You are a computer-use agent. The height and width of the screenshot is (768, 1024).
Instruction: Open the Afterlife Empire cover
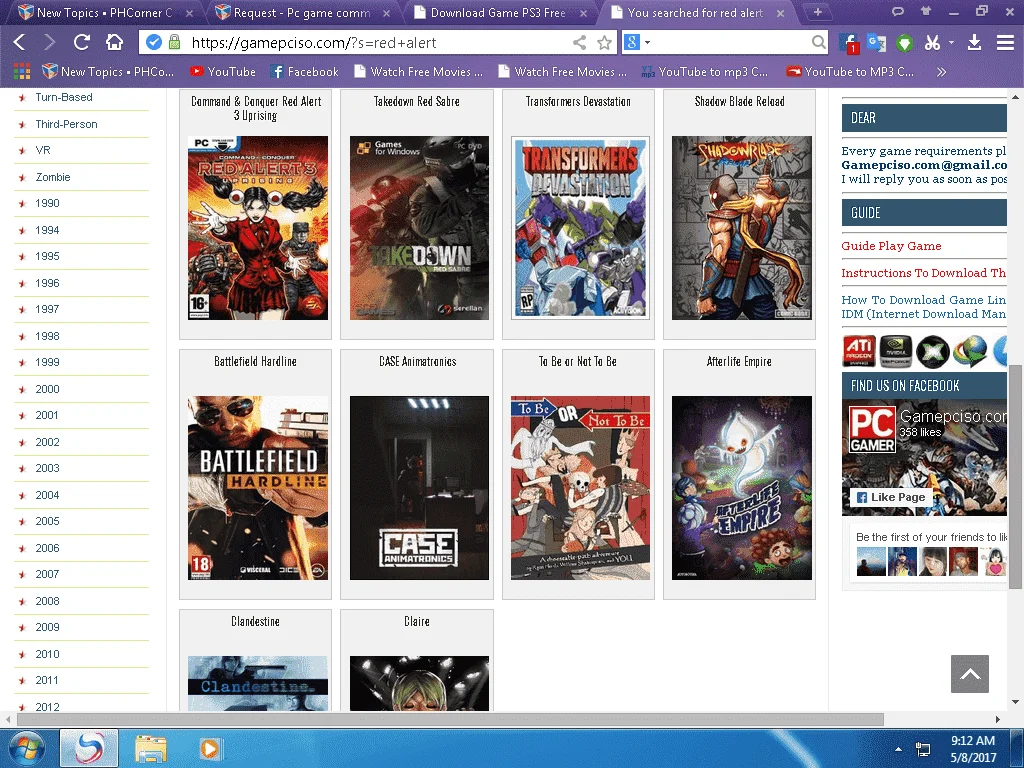pyautogui.click(x=742, y=488)
